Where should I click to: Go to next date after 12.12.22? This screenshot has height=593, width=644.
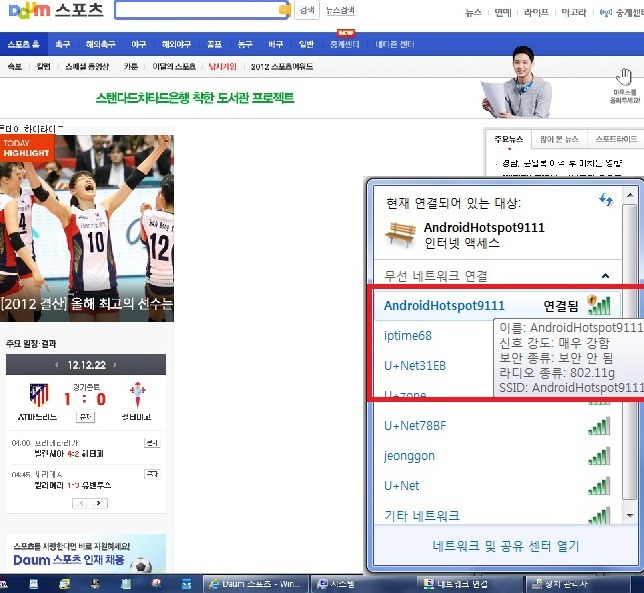tap(115, 365)
